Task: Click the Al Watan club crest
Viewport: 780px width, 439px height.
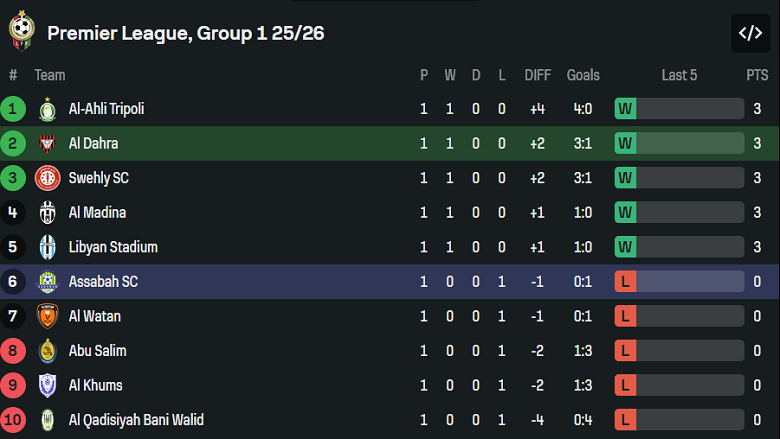Action: coord(48,317)
